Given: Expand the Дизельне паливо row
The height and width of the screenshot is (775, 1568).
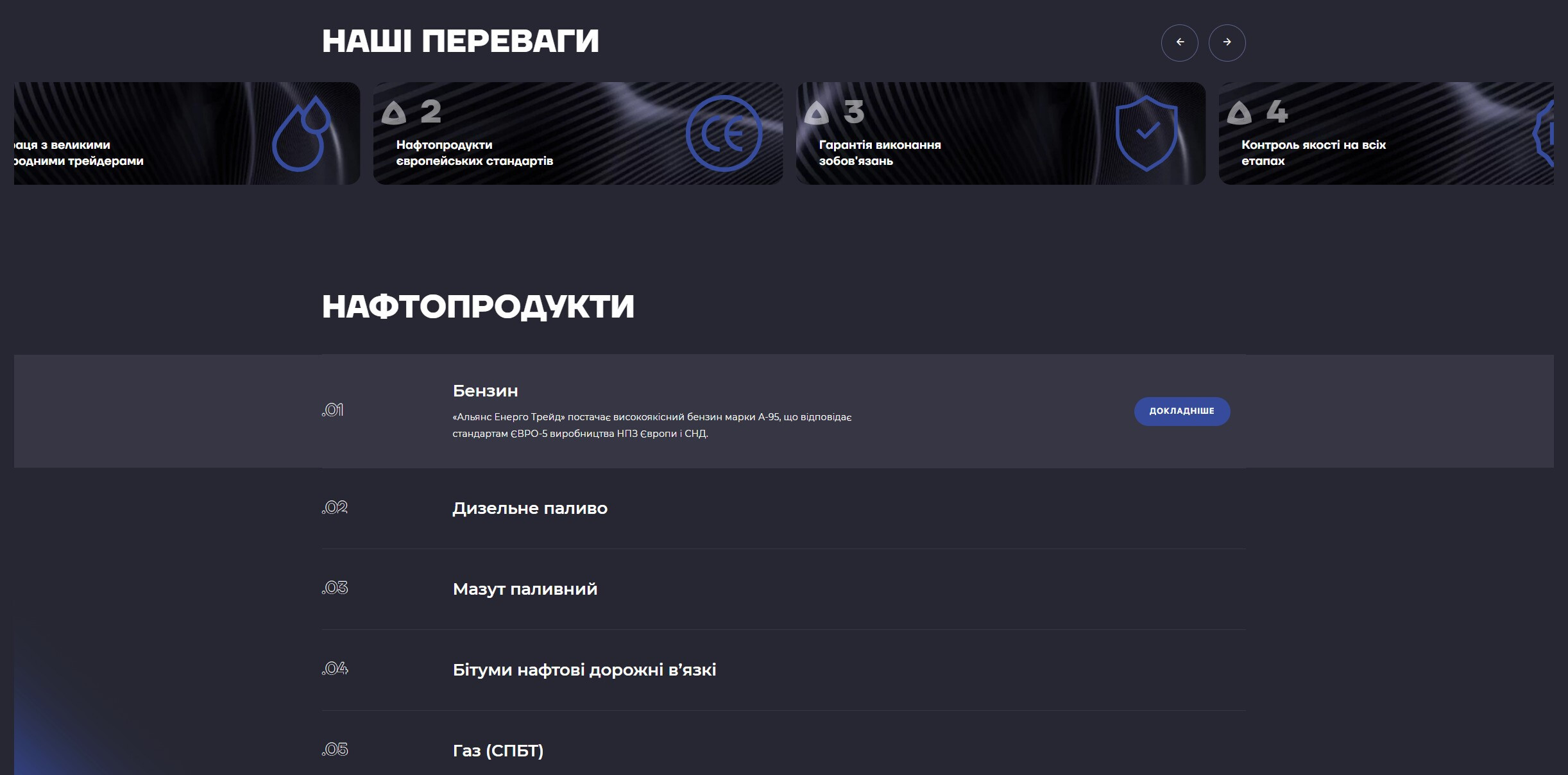Looking at the screenshot, I should coord(530,508).
